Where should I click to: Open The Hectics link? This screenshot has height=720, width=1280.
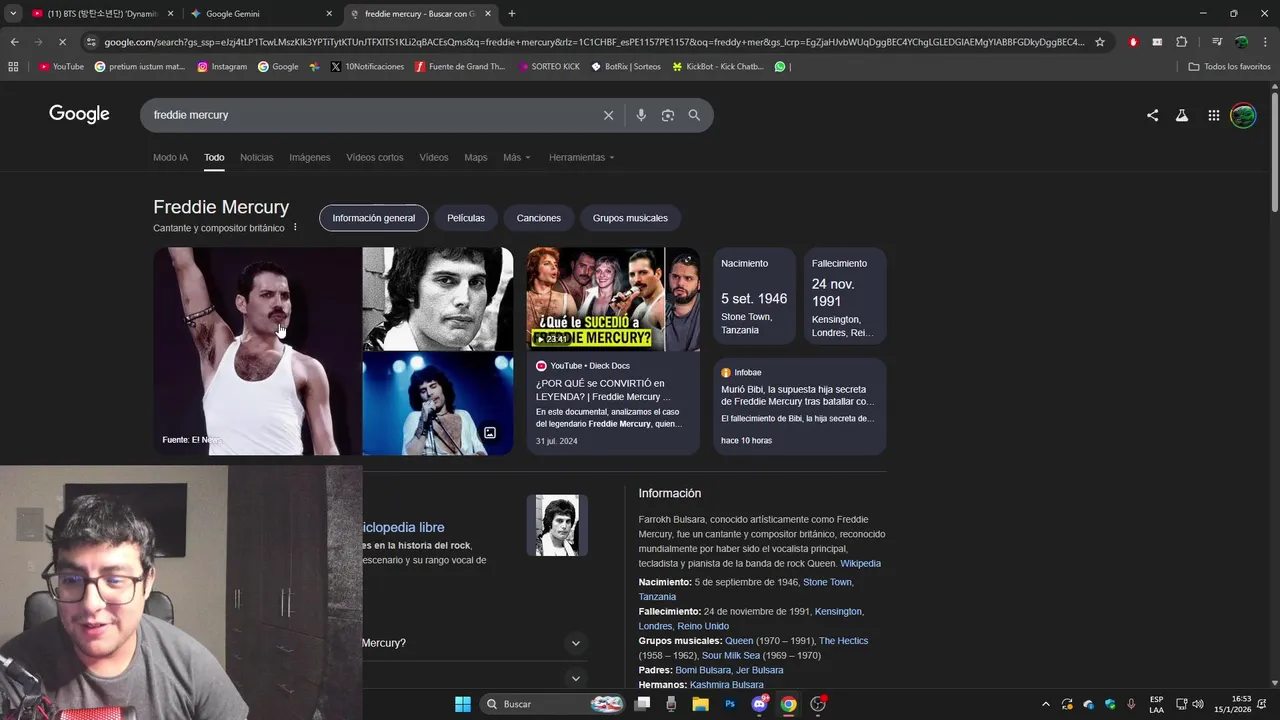(843, 641)
